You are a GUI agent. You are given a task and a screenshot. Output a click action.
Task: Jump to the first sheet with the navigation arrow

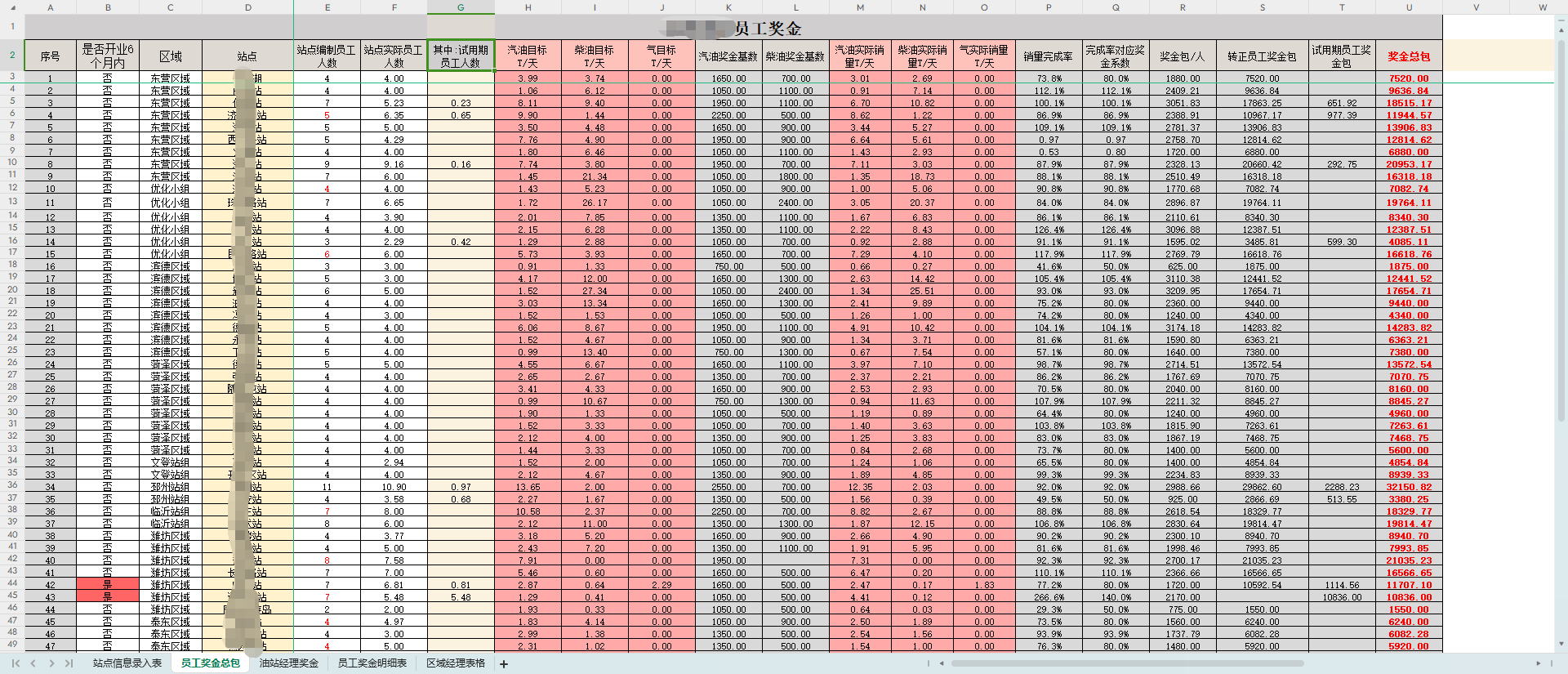15,663
